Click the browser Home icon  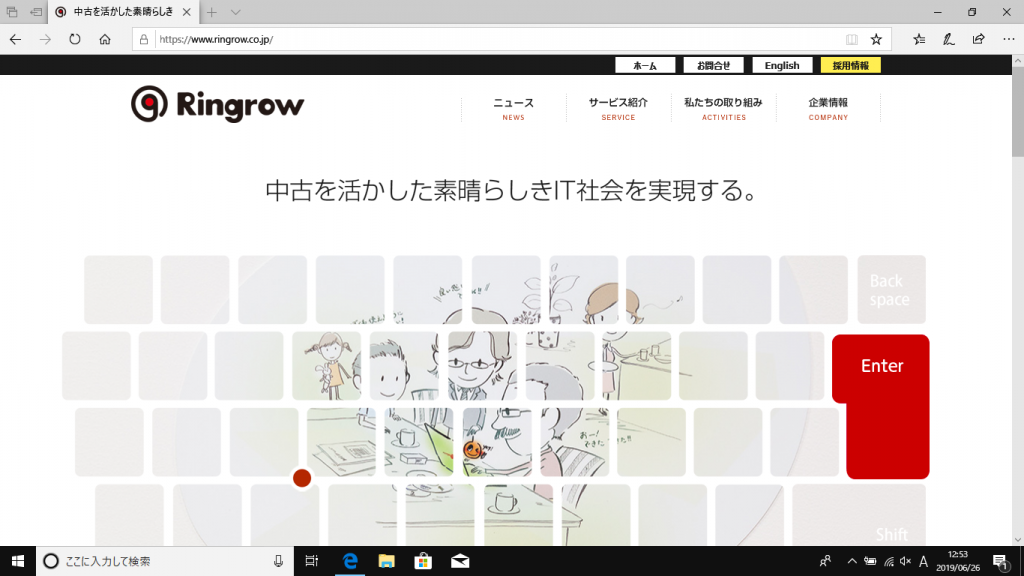(104, 38)
